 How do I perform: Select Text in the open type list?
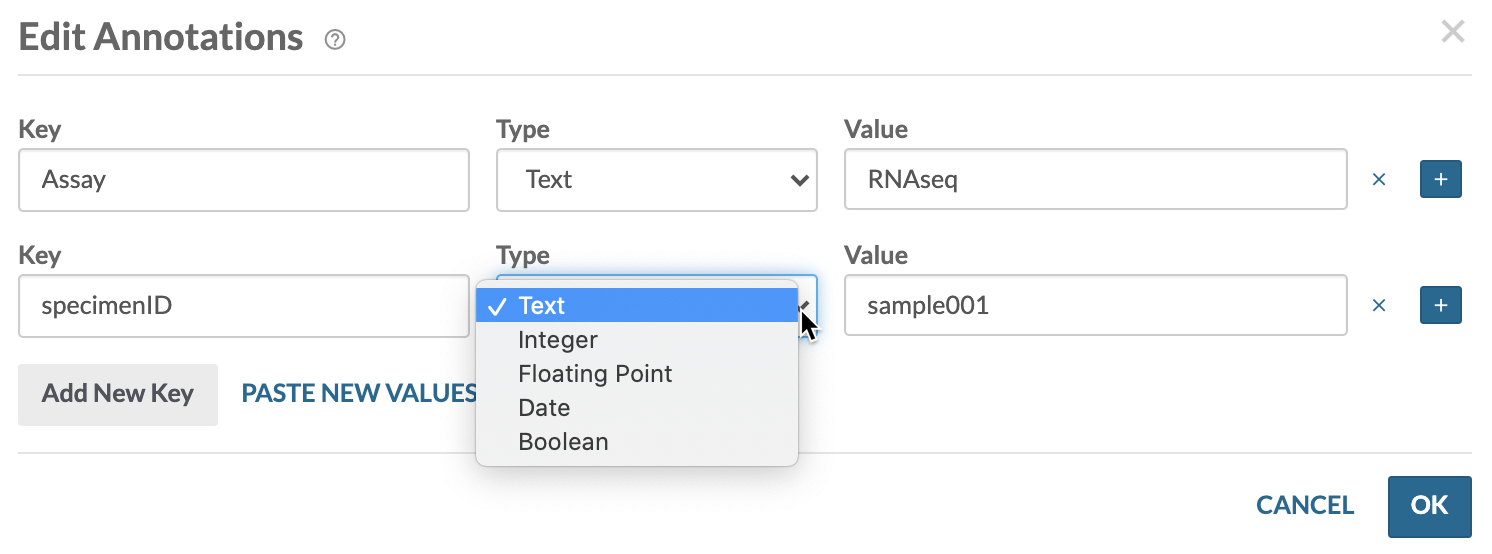636,306
